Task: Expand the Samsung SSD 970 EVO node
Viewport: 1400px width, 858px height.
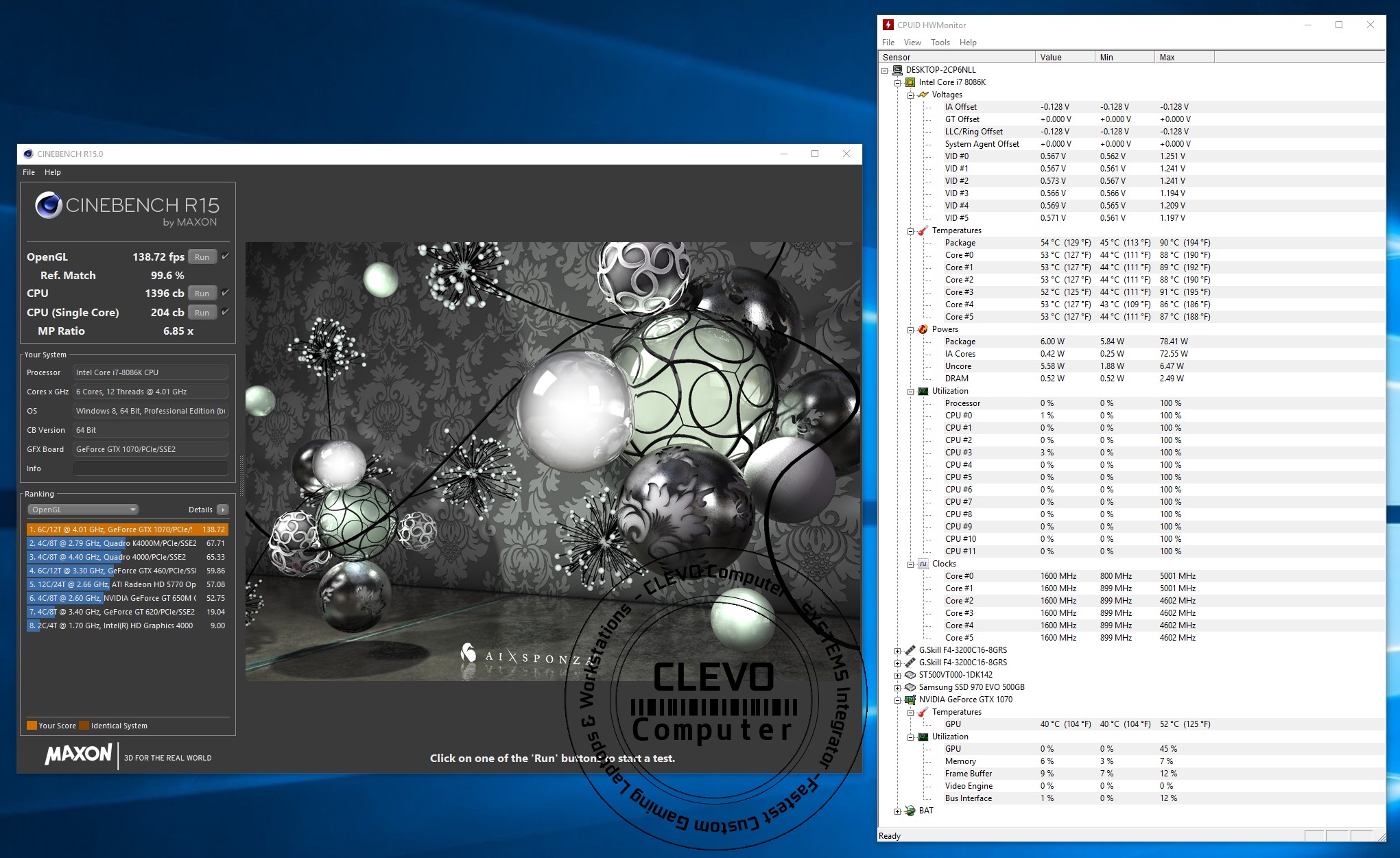Action: coord(897,687)
